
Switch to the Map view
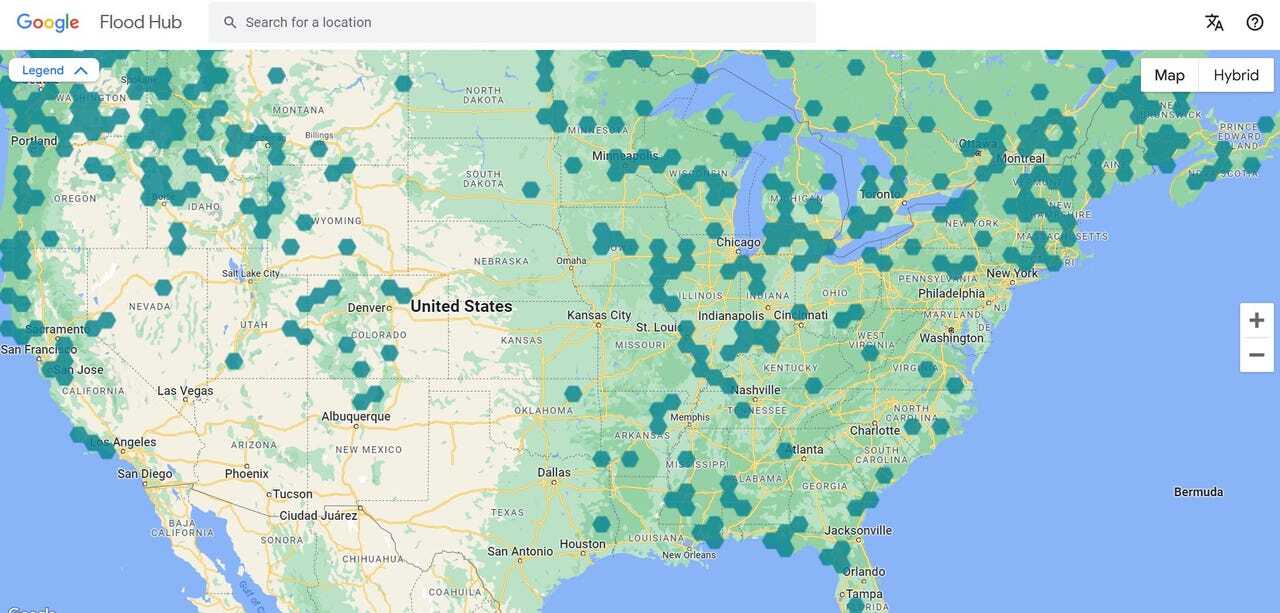(x=1169, y=75)
